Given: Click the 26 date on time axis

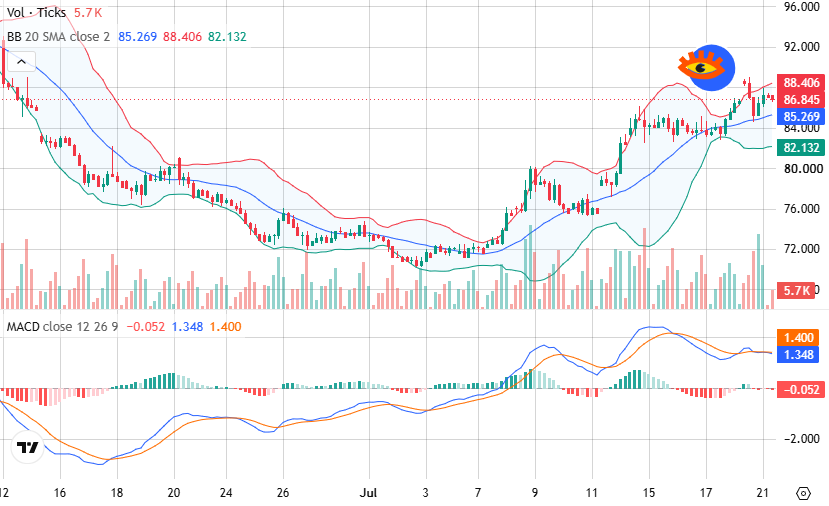Looking at the screenshot, I should coord(283,493).
